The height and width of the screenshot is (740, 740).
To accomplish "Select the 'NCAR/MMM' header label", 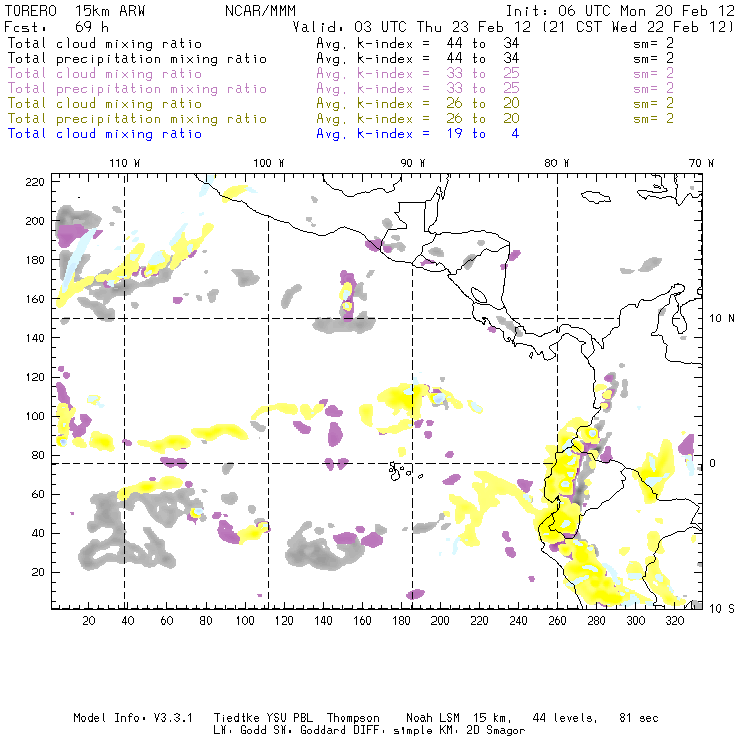I will pyautogui.click(x=260, y=11).
